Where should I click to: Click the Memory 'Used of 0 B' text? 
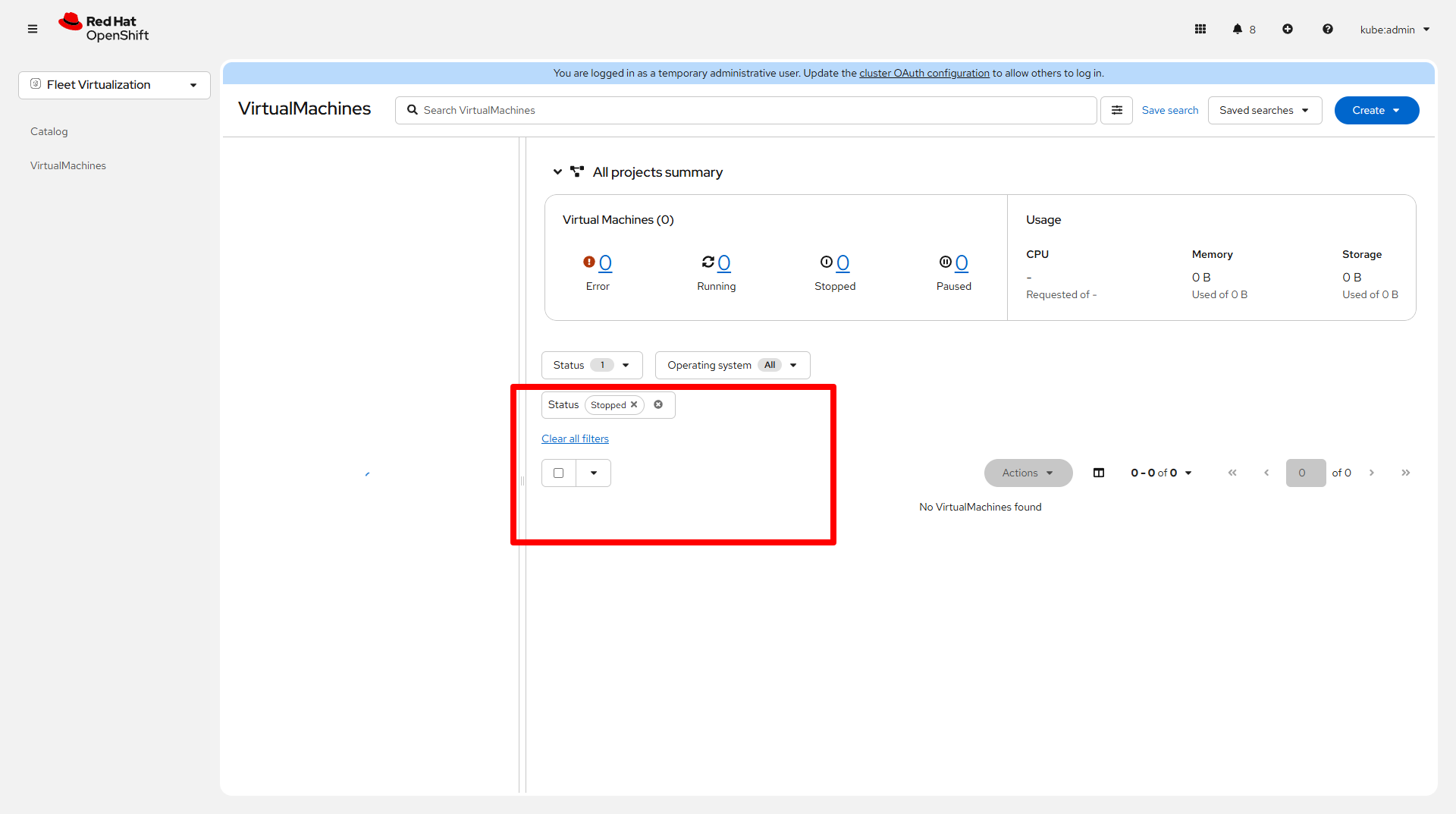(1219, 294)
